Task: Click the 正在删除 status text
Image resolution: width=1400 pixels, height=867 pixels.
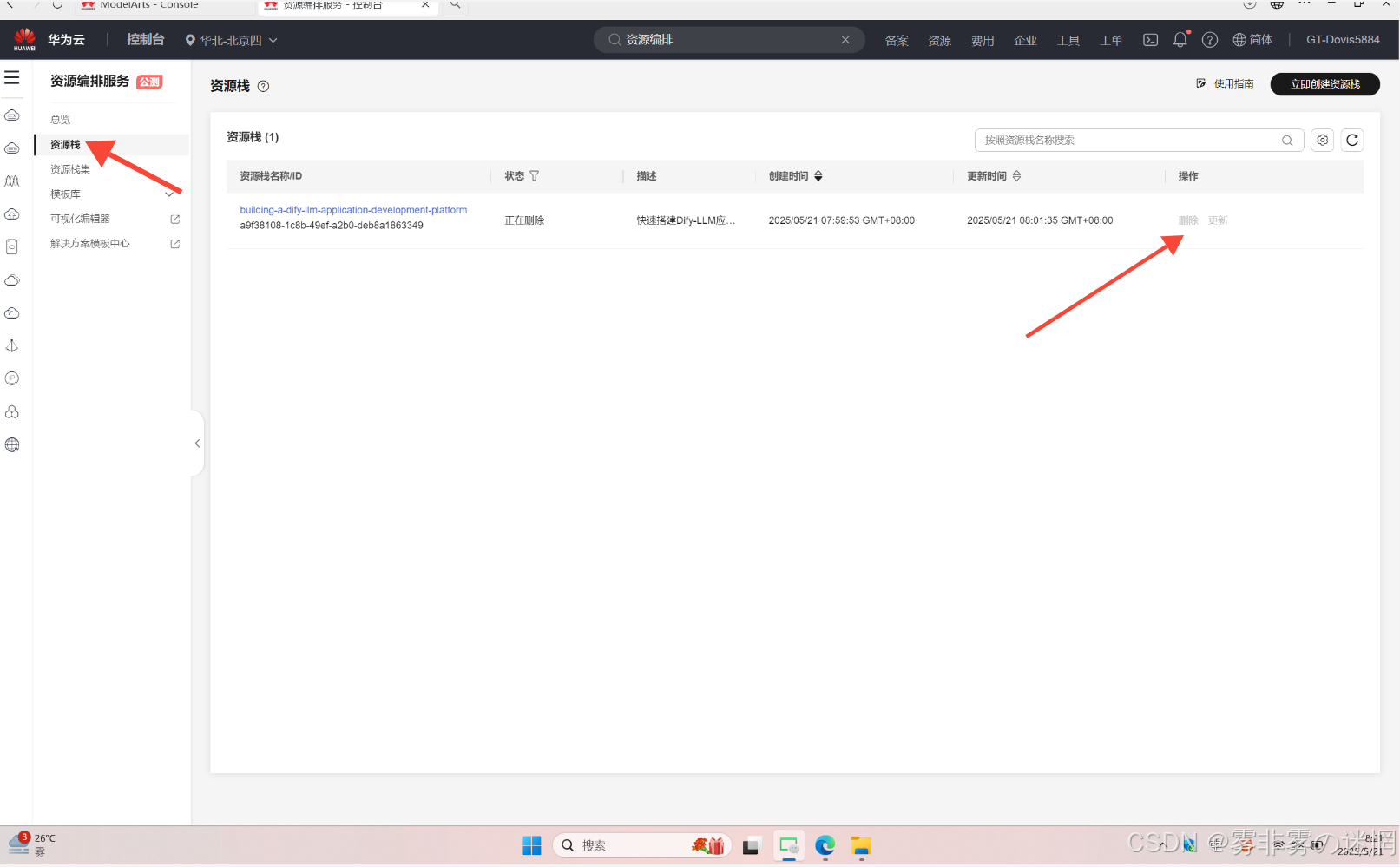Action: (524, 220)
